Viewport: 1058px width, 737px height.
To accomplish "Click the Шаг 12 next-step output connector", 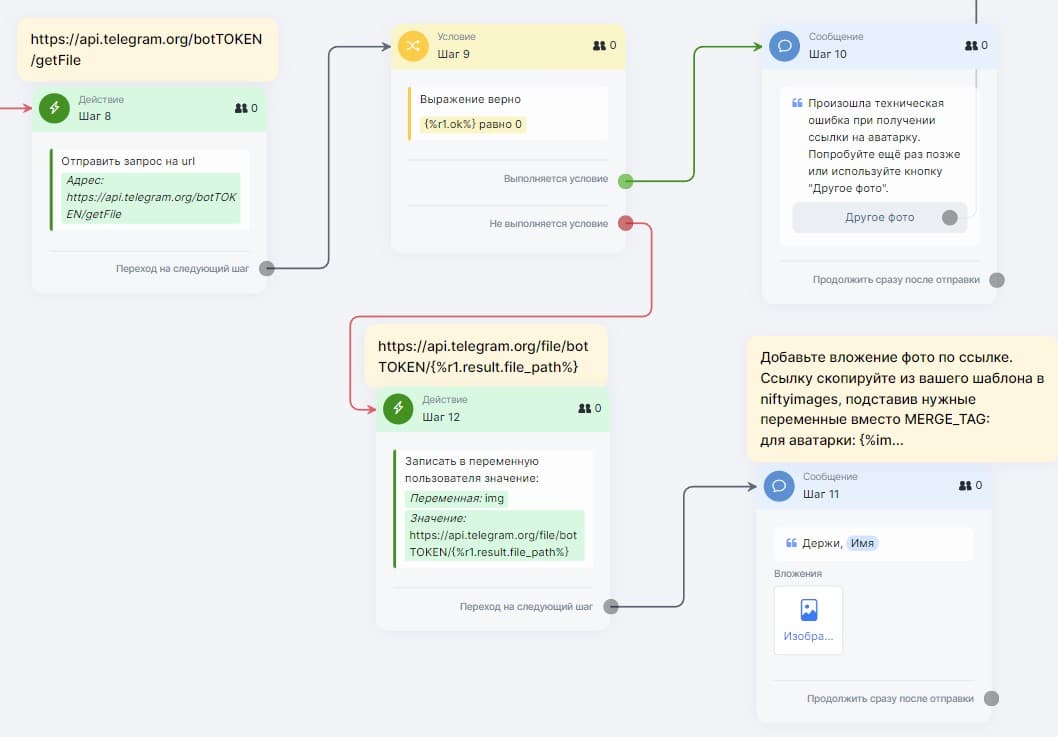I will 610,606.
